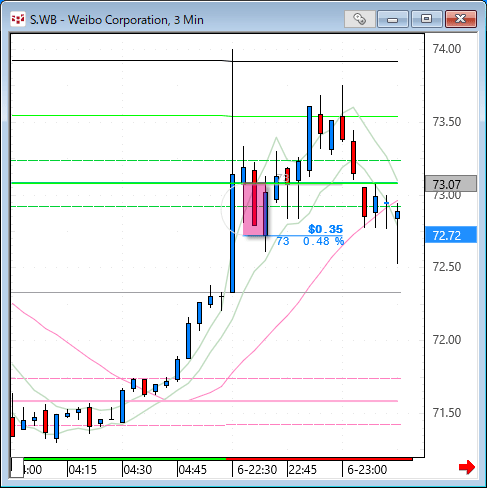Click the $0.35 measurement label
This screenshot has width=487, height=488.
coord(325,229)
